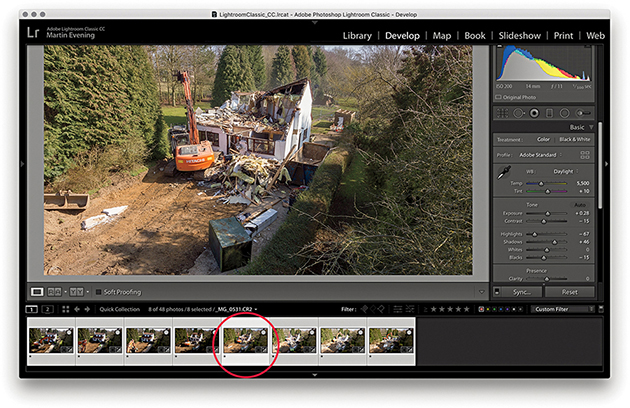Select the circled filmstrip thumbnail
The width and height of the screenshot is (630, 408).
pos(244,341)
